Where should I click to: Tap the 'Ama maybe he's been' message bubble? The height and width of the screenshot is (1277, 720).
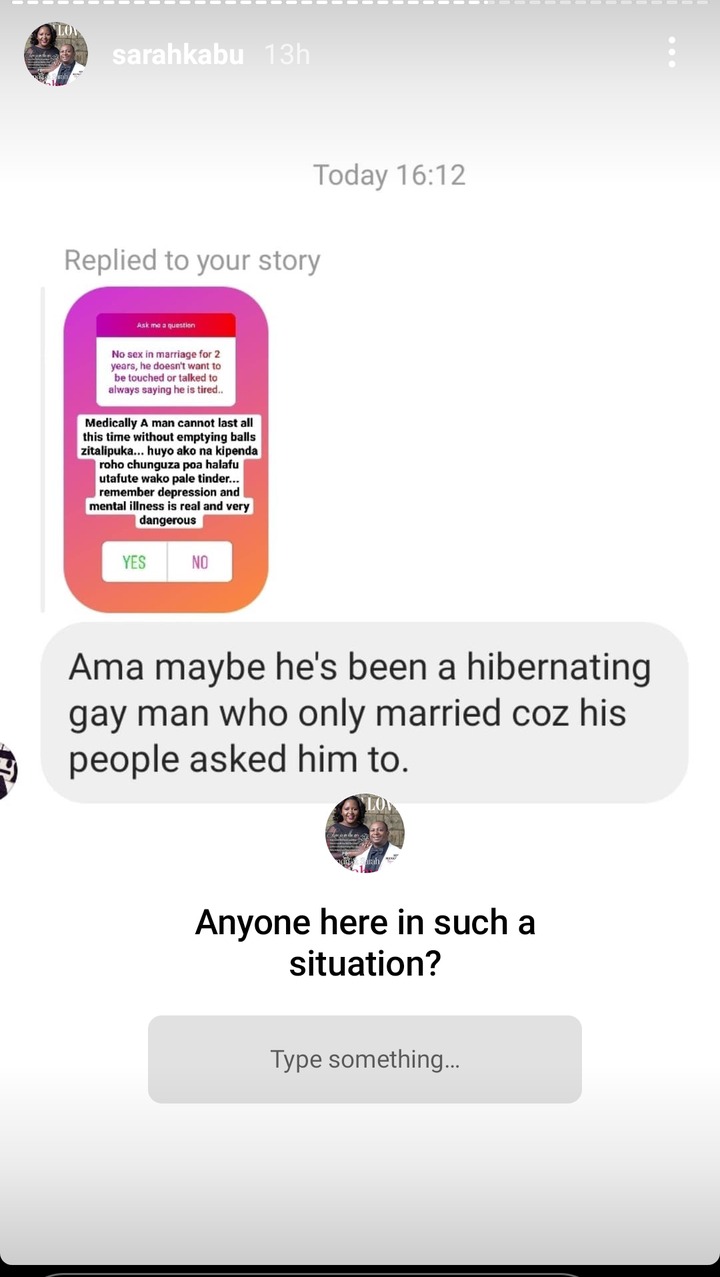pyautogui.click(x=364, y=713)
